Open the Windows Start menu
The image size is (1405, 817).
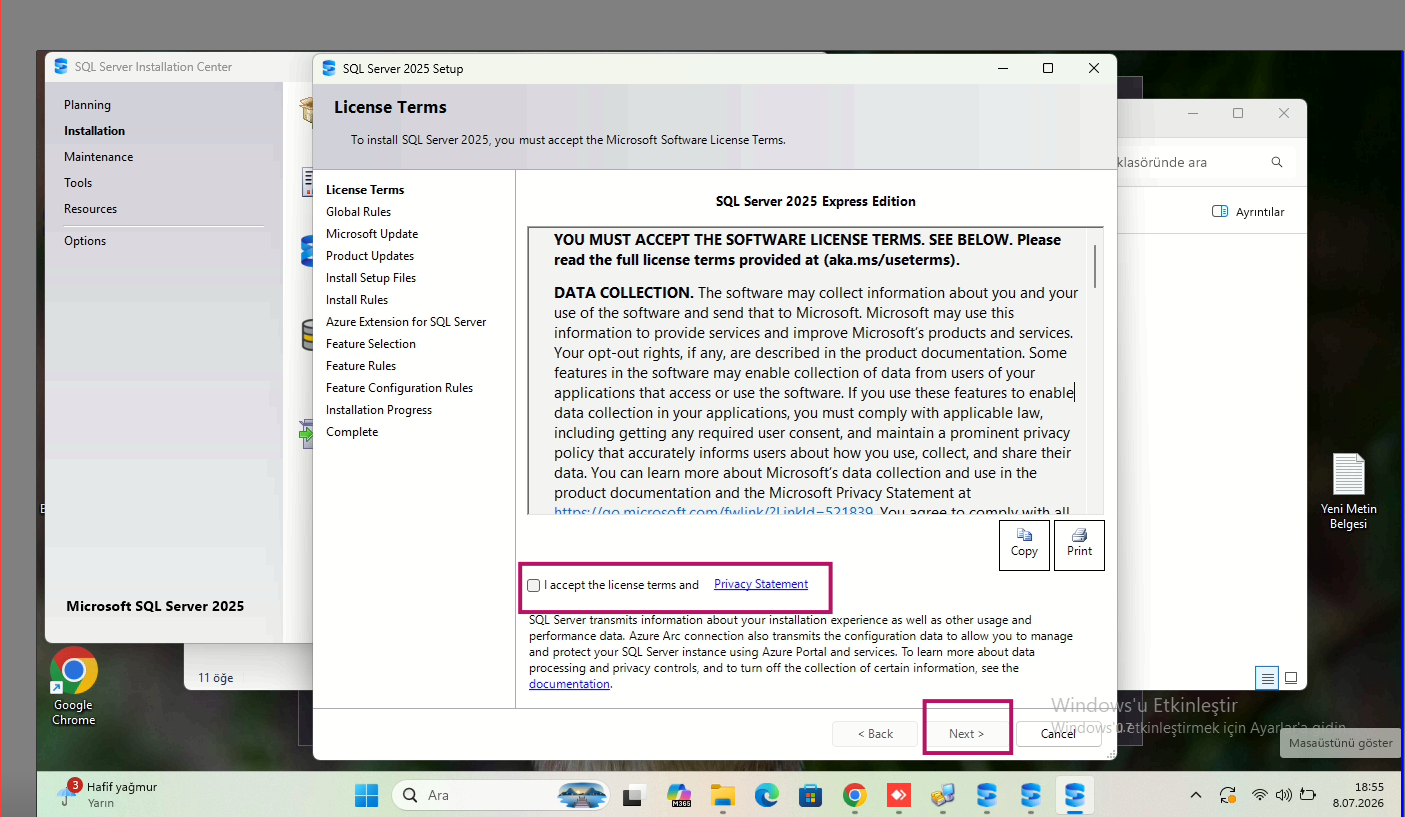point(366,796)
